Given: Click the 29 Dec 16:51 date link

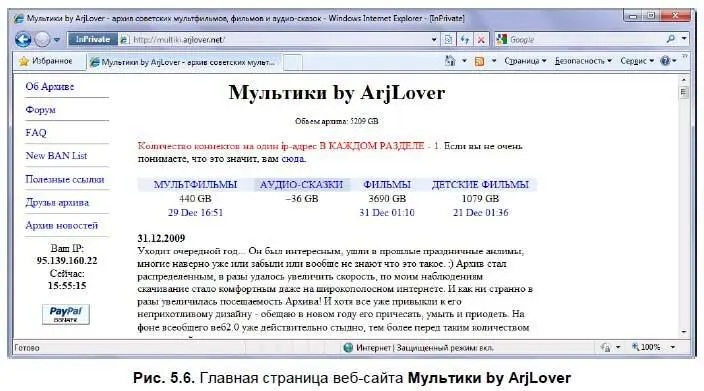Looking at the screenshot, I should point(195,212).
